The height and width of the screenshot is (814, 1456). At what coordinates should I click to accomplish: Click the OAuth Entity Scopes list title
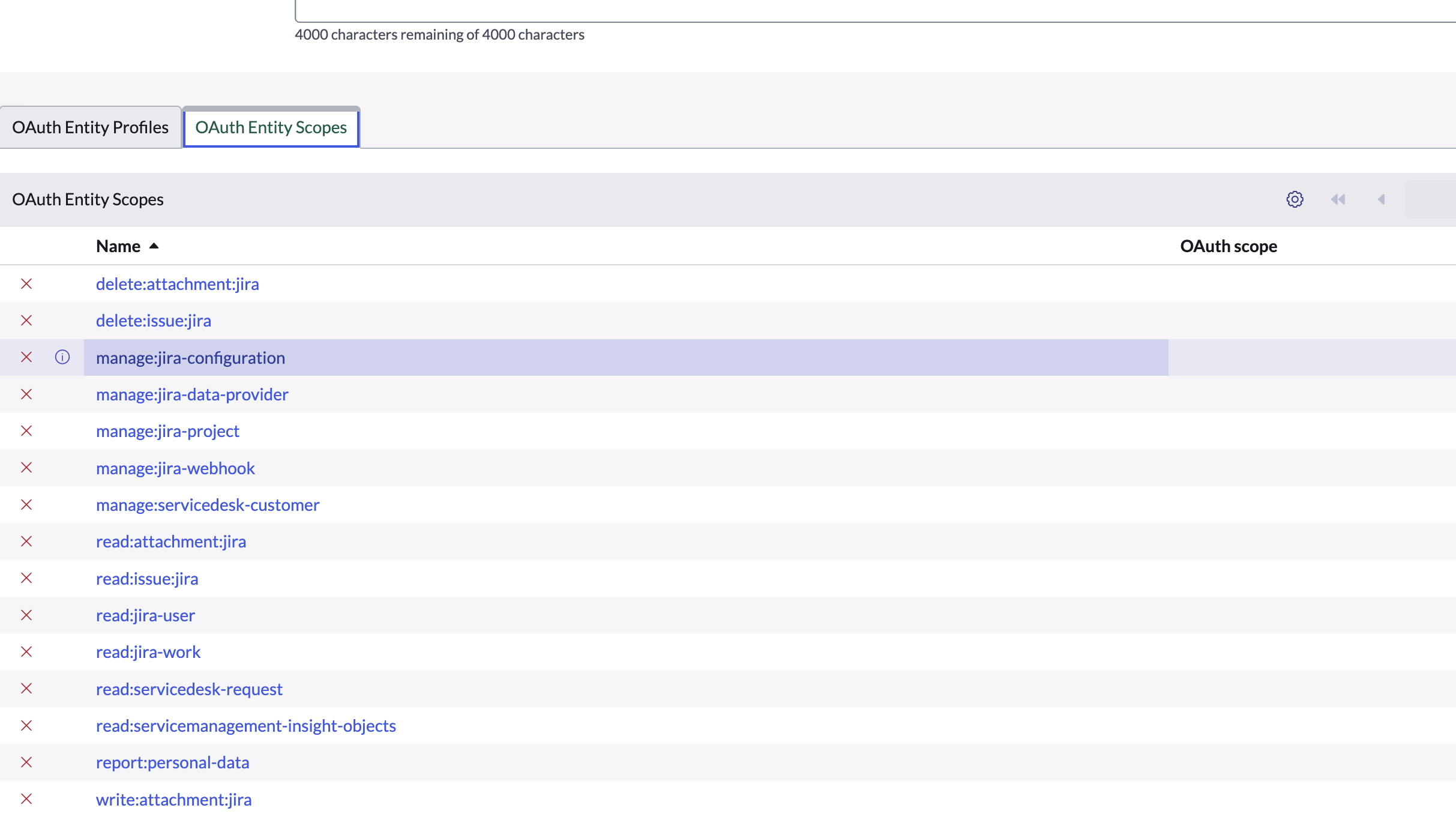click(x=88, y=199)
